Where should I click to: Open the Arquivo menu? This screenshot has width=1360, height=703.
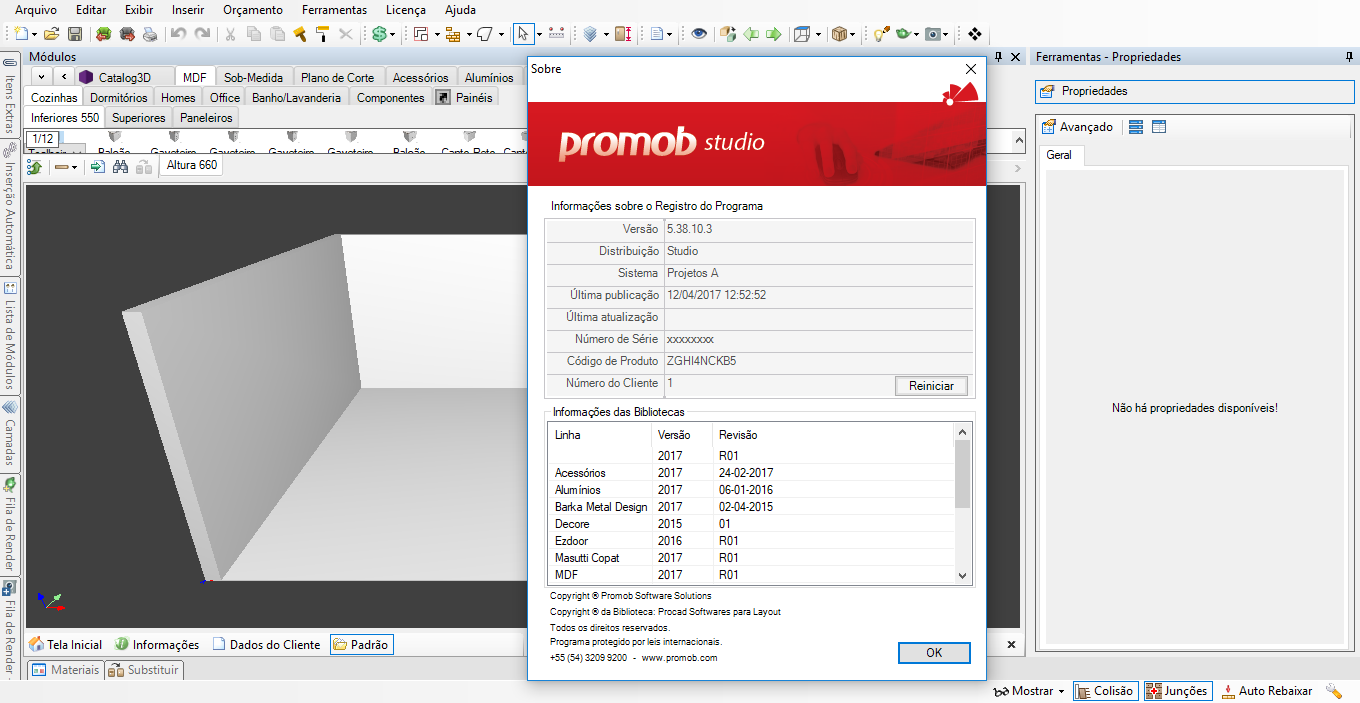[35, 9]
